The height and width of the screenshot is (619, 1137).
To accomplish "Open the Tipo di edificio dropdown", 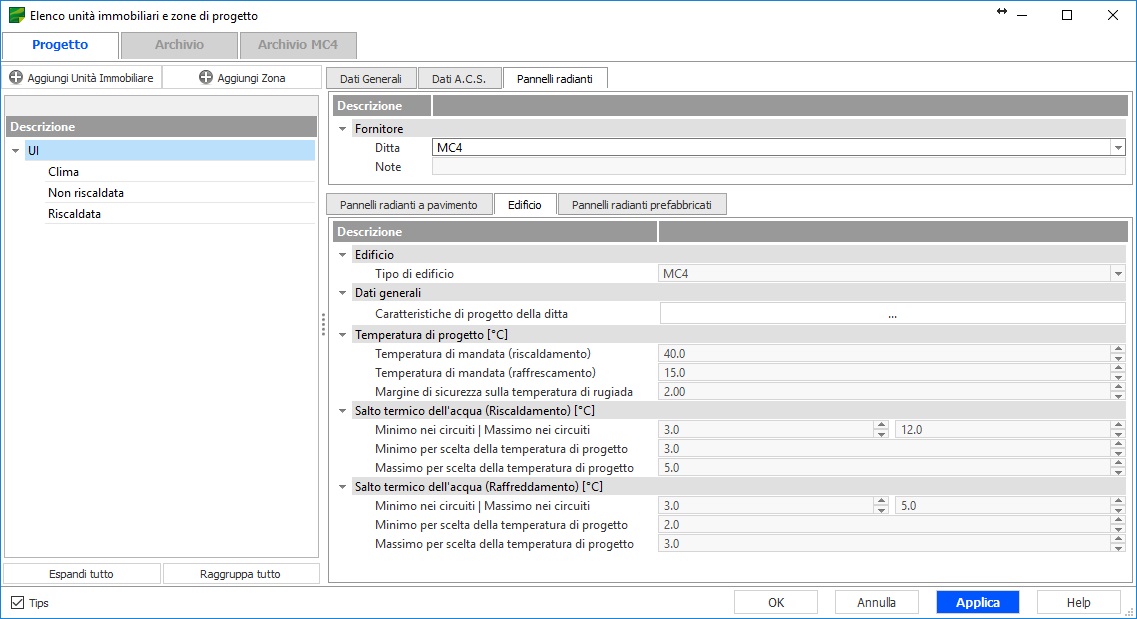I will (1118, 274).
